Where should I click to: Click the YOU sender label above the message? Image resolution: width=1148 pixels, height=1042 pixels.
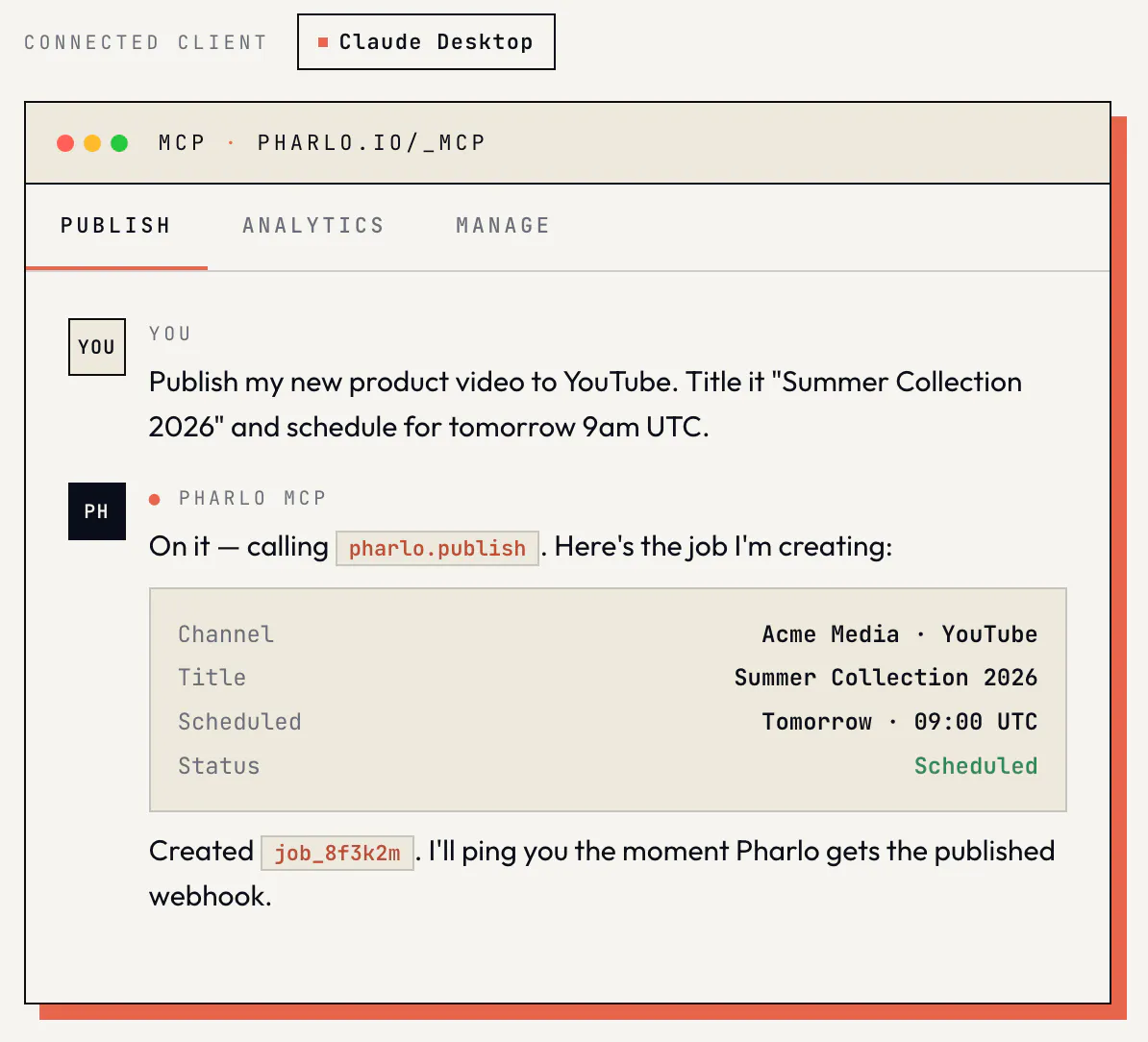[x=170, y=334]
